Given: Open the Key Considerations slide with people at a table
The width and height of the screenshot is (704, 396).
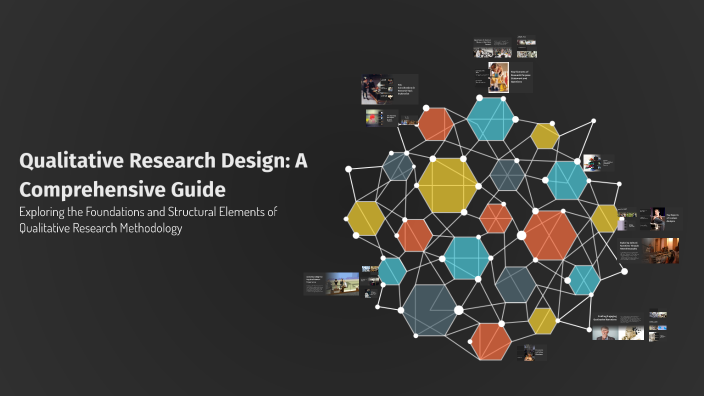Looking at the screenshot, I should point(389,89).
